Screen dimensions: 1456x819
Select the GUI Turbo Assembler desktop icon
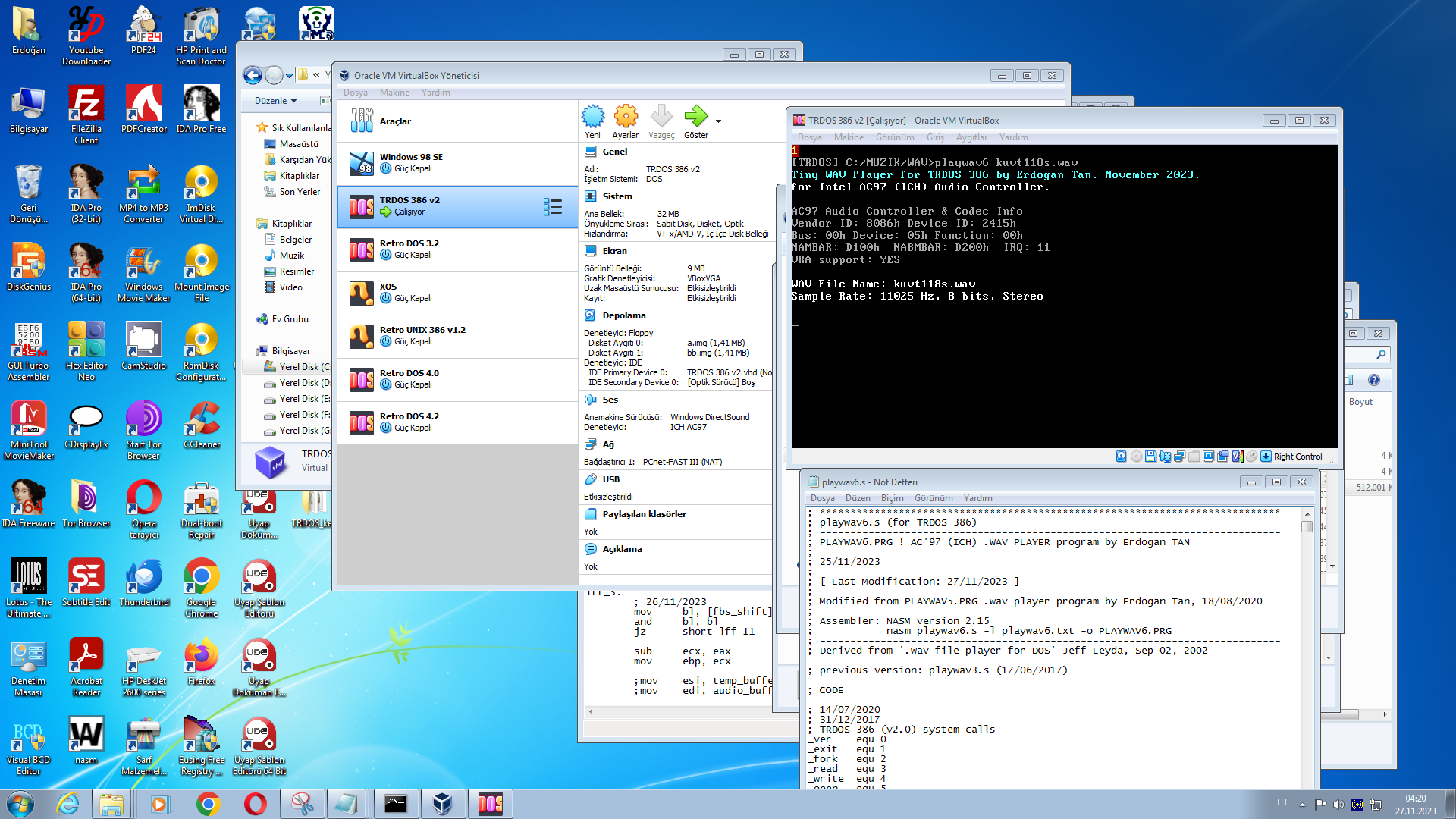(29, 351)
